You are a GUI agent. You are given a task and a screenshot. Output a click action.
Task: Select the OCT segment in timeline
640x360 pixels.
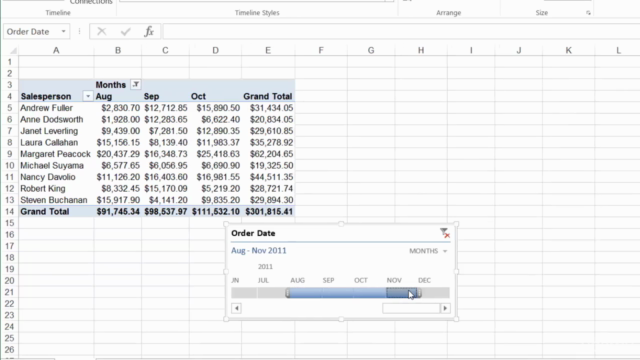(x=370, y=293)
